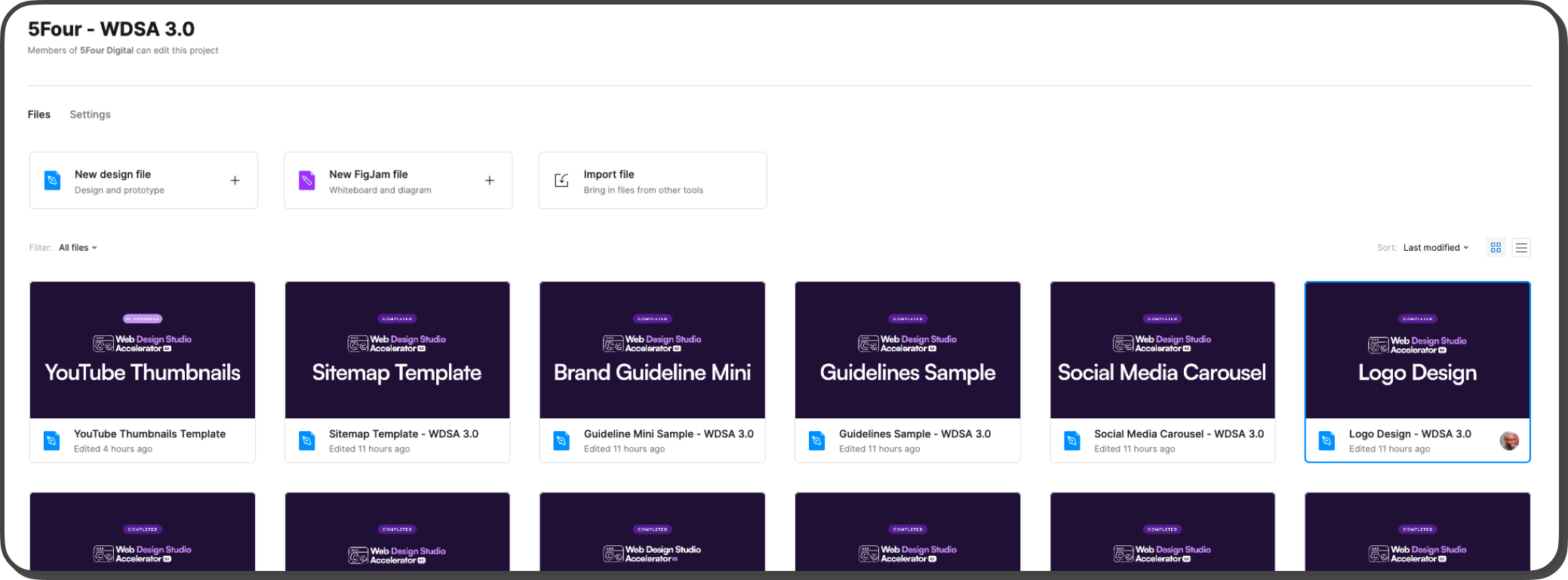Click the file icon beside Social Media Carousel

1071,440
